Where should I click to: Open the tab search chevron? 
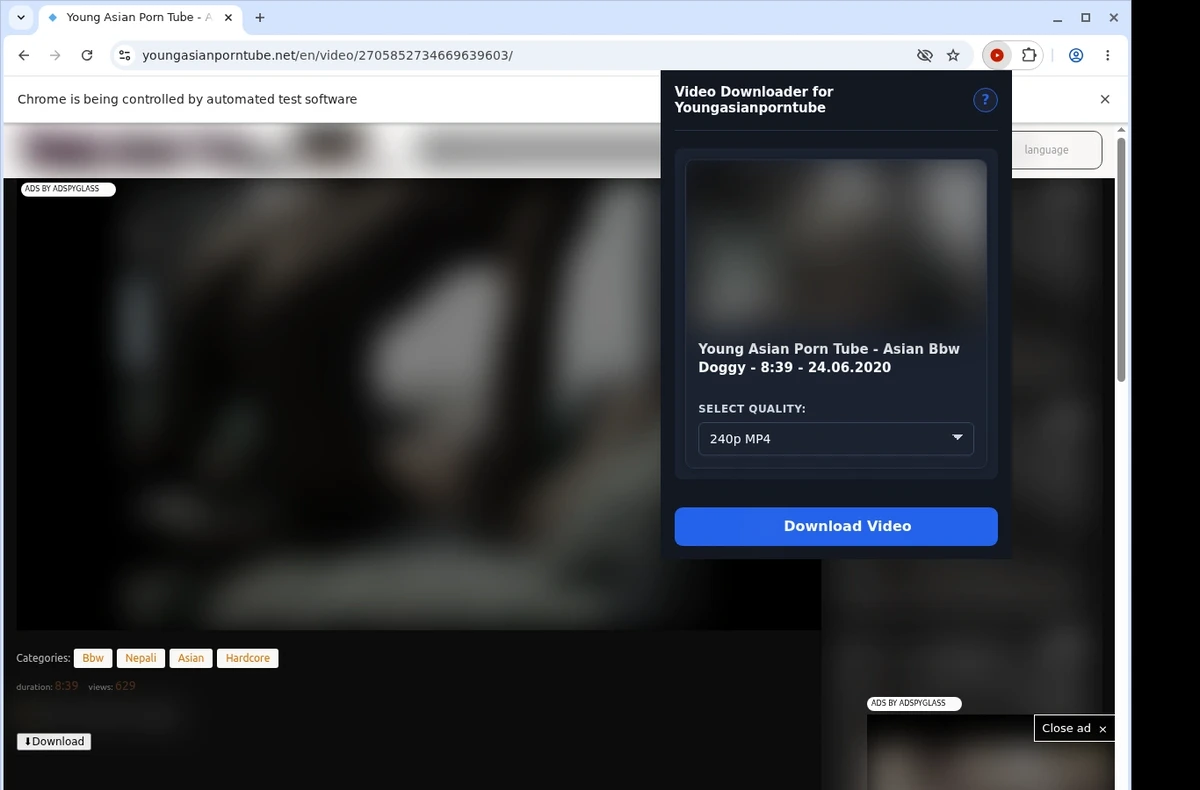[21, 18]
